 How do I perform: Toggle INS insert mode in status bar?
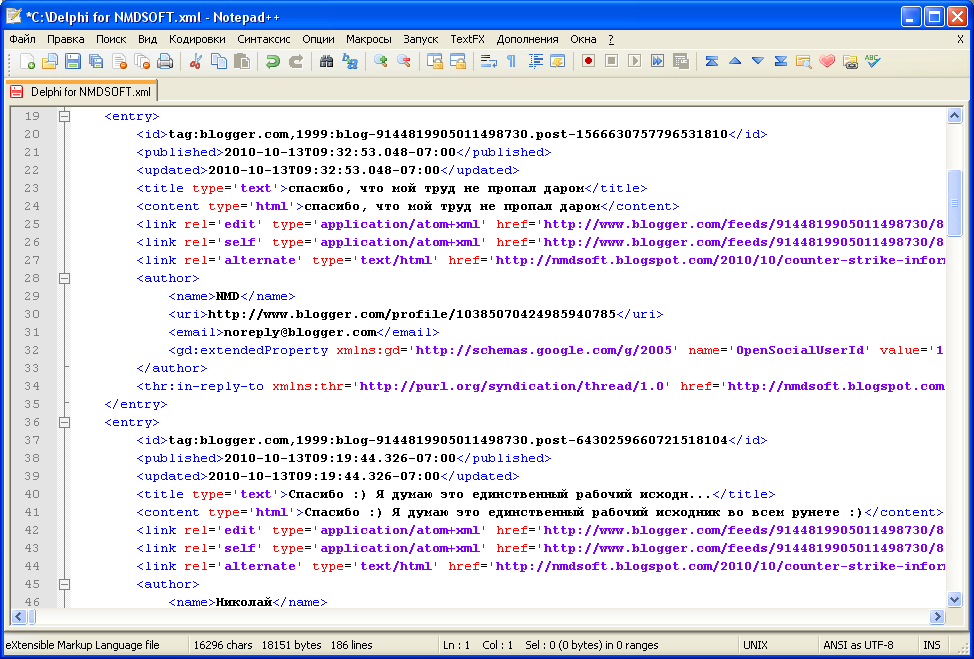[x=932, y=645]
